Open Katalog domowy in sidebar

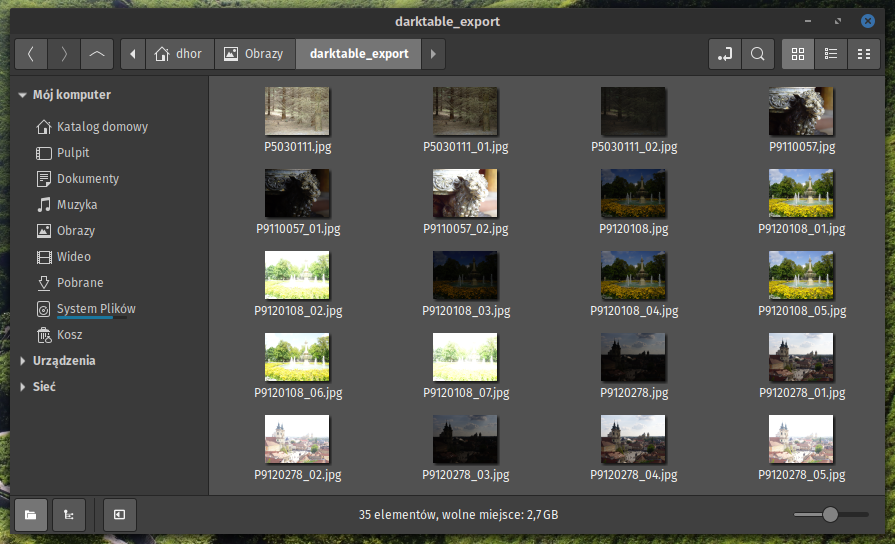pyautogui.click(x=92, y=127)
